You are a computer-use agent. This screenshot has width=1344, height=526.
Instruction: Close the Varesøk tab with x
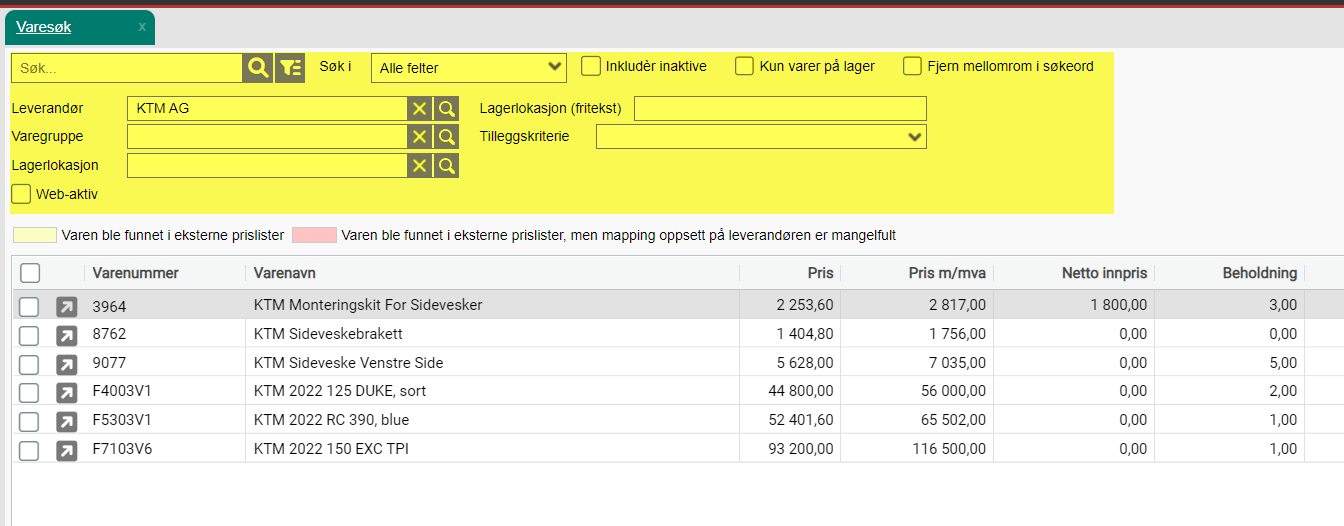pos(142,27)
